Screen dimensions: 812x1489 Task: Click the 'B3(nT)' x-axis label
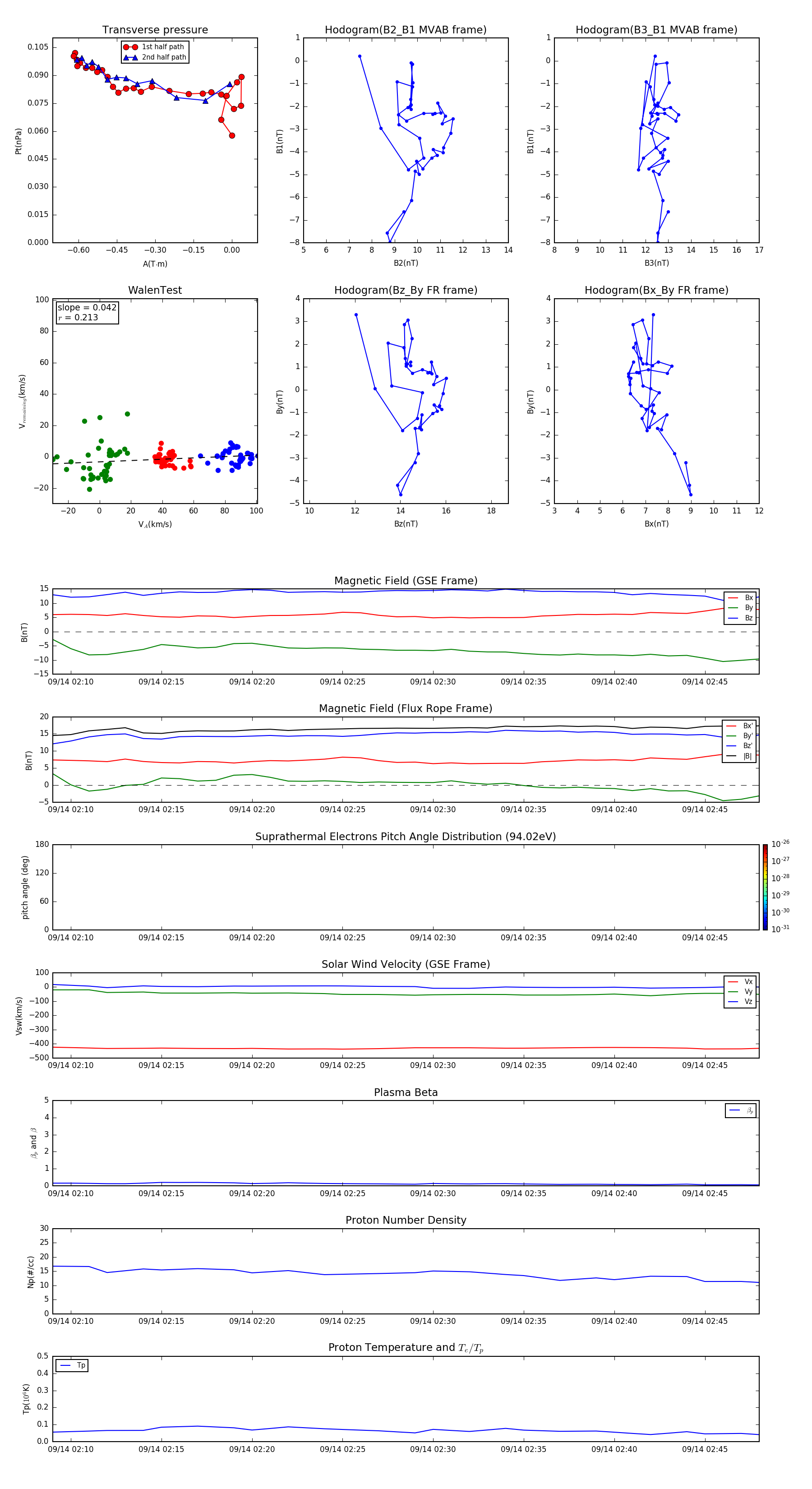656,263
